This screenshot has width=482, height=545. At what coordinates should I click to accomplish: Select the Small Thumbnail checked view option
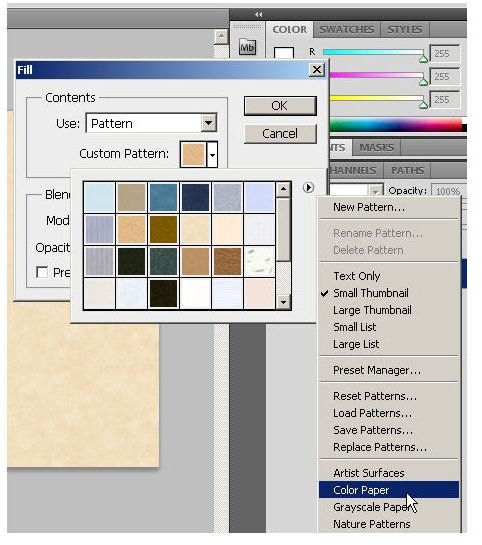point(371,293)
